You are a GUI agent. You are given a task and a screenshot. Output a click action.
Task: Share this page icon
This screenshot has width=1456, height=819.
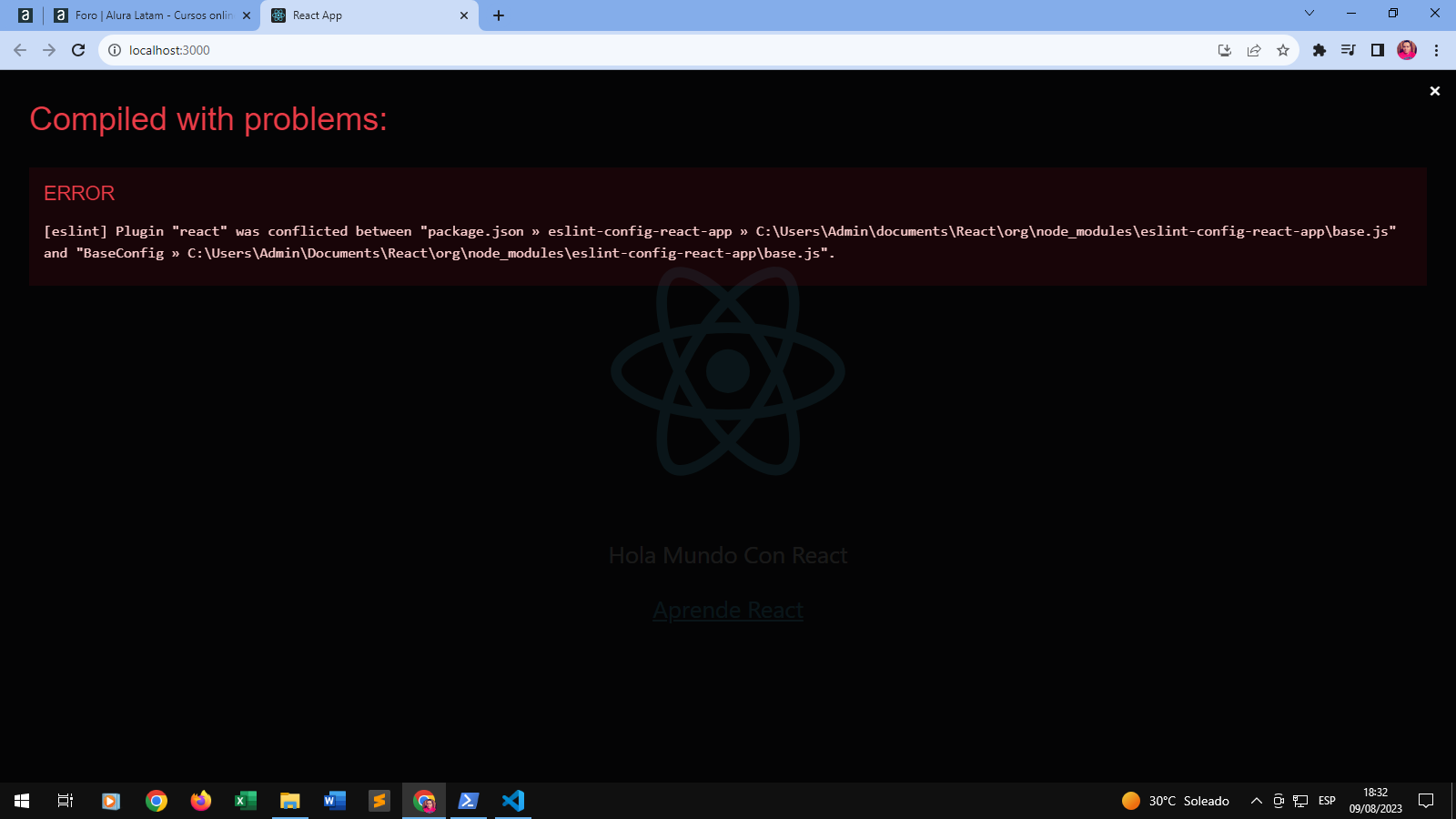pyautogui.click(x=1254, y=50)
